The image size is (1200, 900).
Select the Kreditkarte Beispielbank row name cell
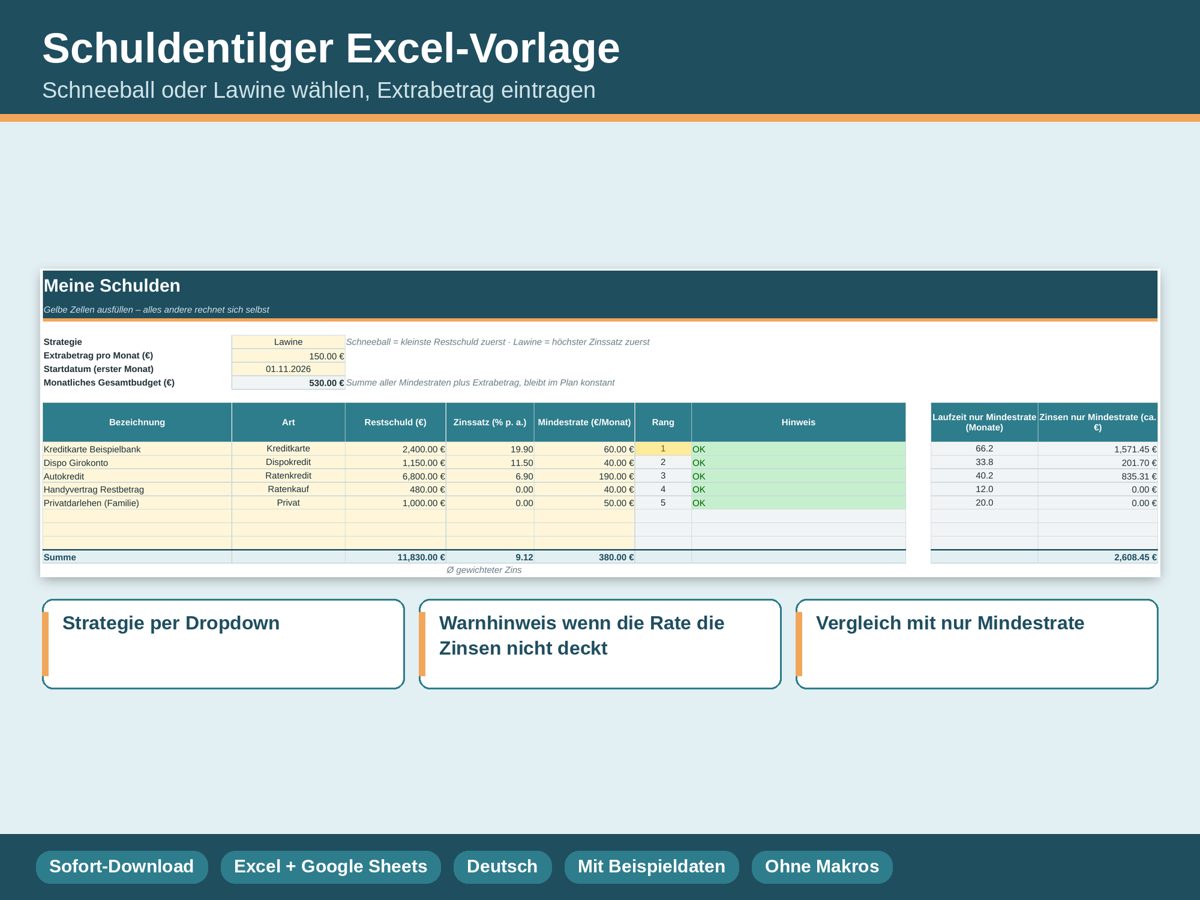click(137, 449)
